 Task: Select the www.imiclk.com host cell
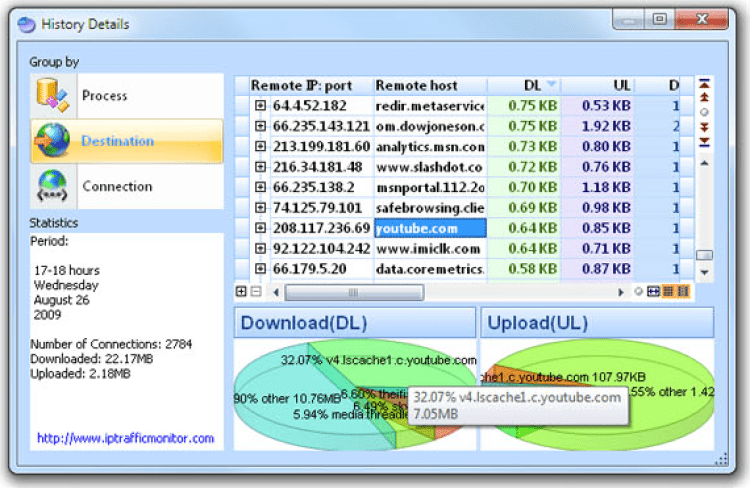pyautogui.click(x=430, y=249)
